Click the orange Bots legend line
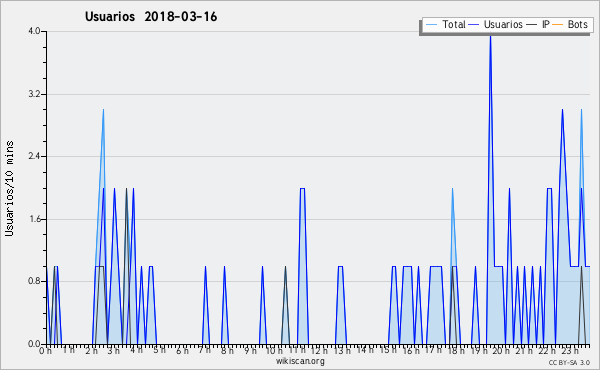Viewport: 600px width, 370px height. pos(558,25)
